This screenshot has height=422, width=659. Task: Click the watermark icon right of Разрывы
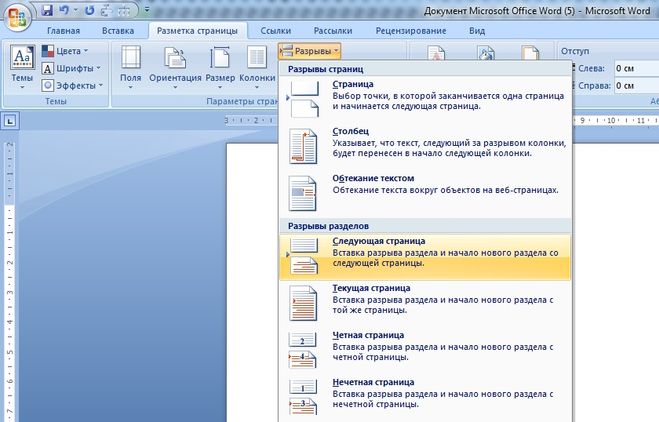pos(436,53)
